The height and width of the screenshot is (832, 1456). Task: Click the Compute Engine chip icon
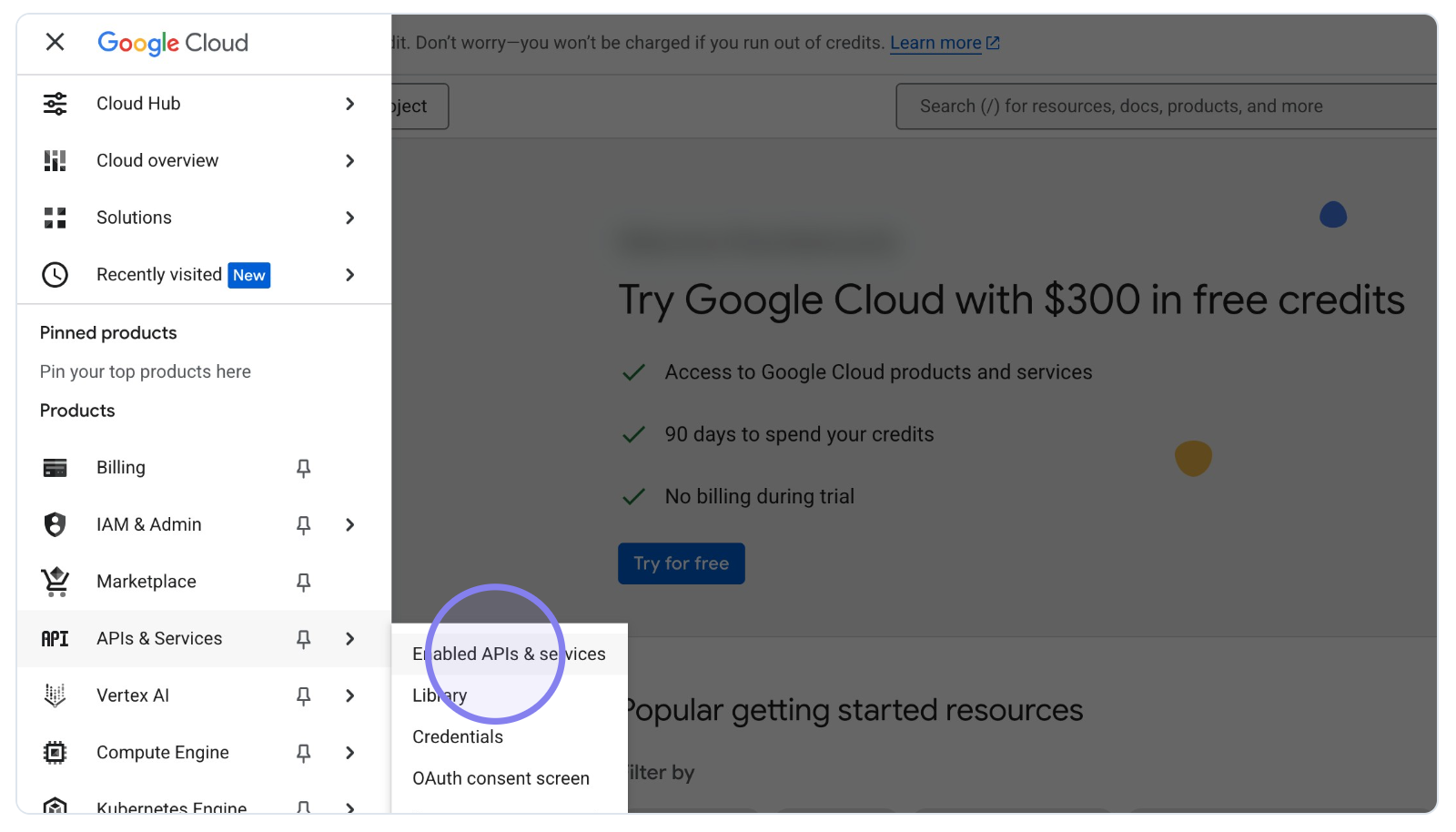(55, 752)
